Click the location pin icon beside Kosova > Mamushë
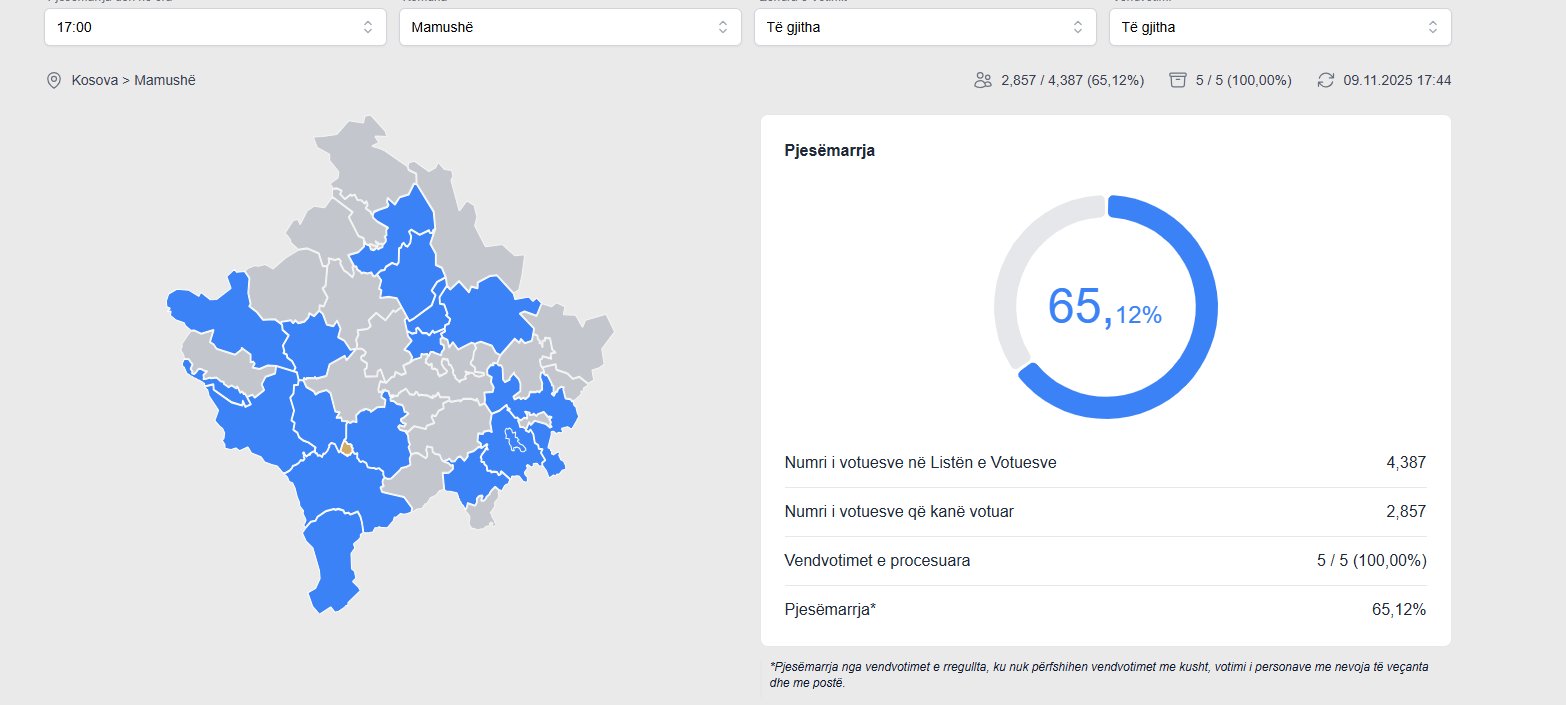1566x705 pixels. click(x=54, y=80)
